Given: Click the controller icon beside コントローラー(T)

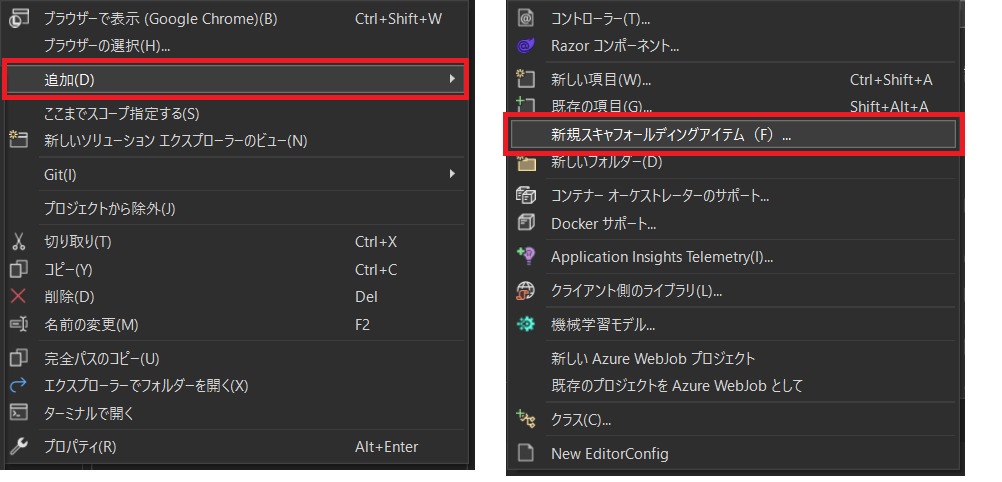Looking at the screenshot, I should [525, 19].
